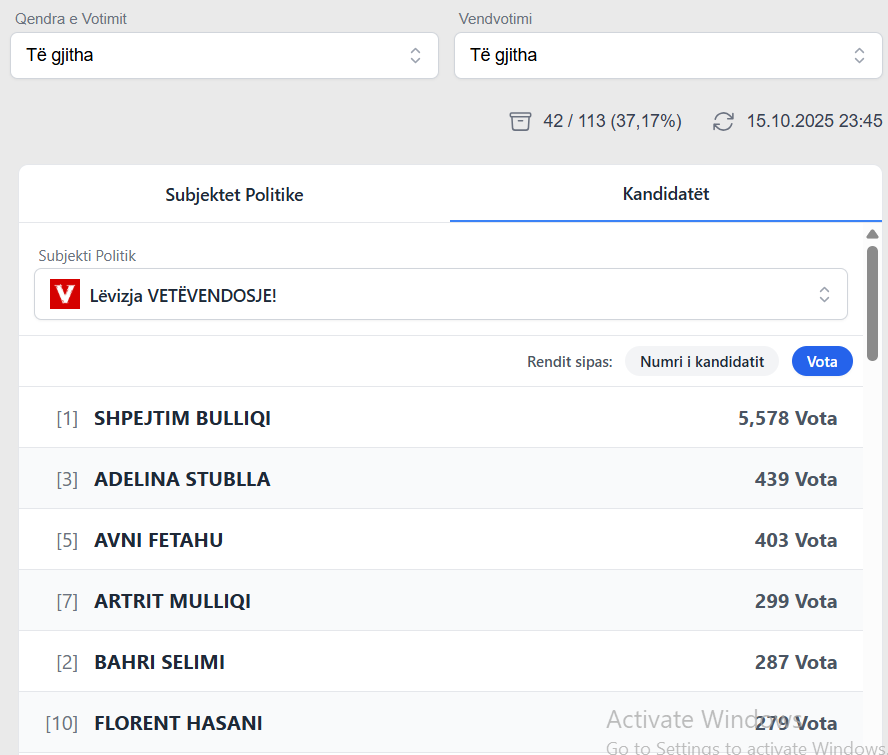Click the refresh icon beside the 15.10.2025 timestamp
This screenshot has height=755, width=888.
pos(723,120)
